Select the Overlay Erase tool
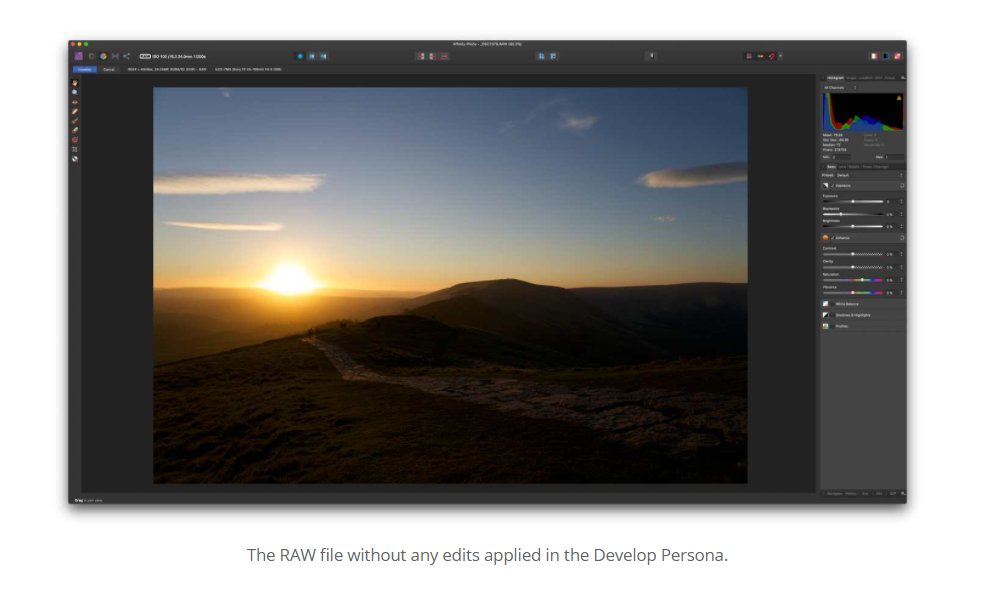Viewport: 993px width, 593px height. [75, 131]
